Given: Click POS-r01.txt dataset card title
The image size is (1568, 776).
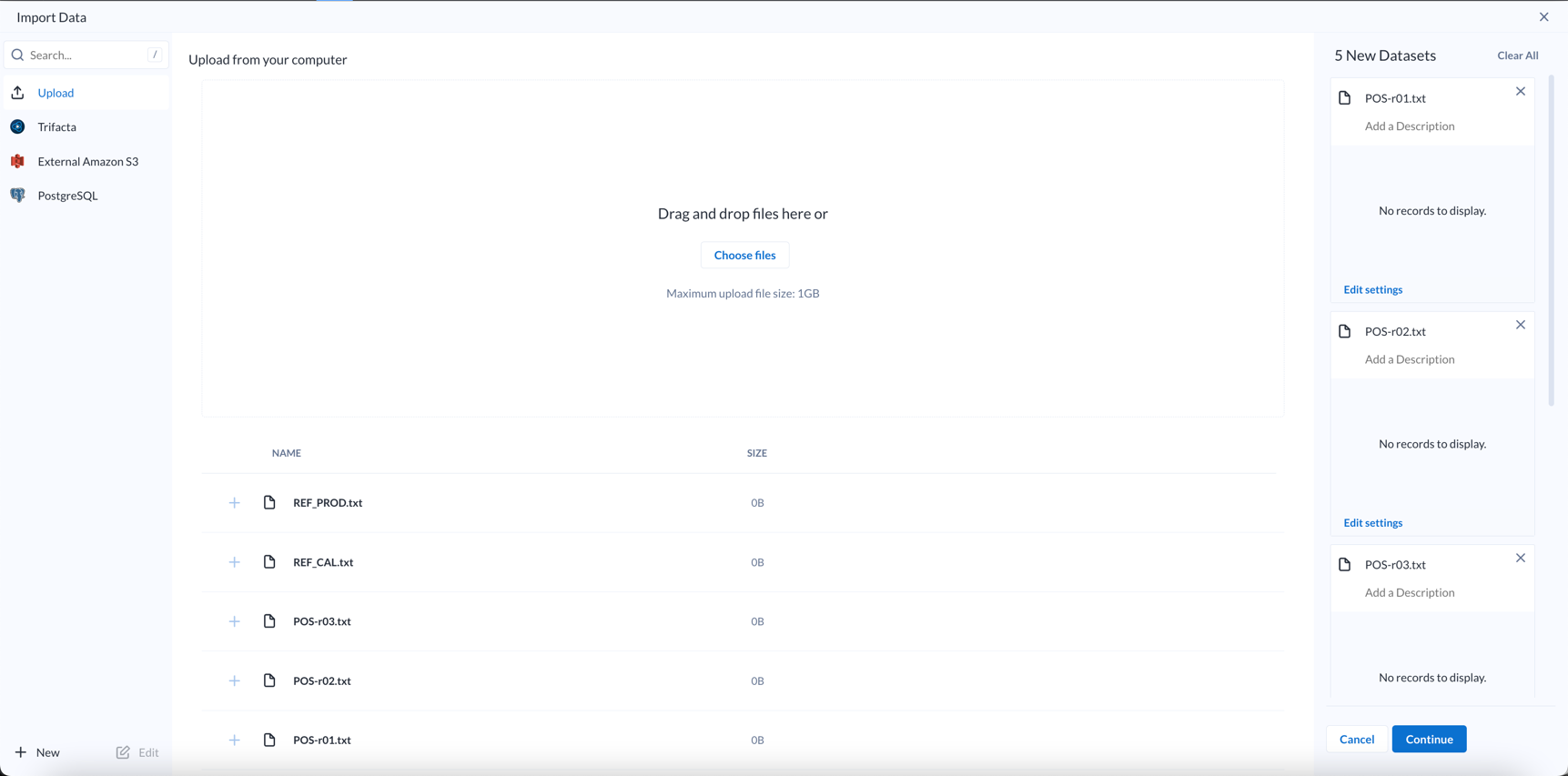Looking at the screenshot, I should 1395,98.
